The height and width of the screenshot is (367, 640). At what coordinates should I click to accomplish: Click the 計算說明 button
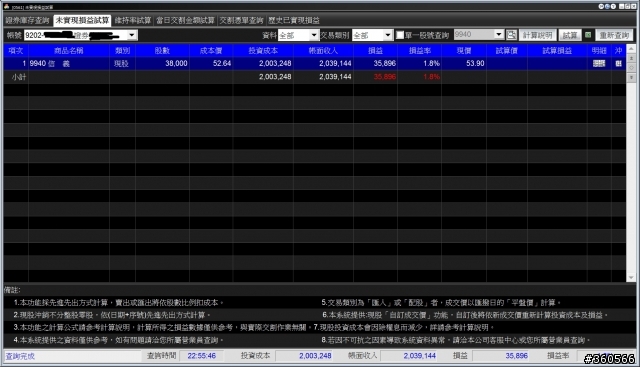(538, 35)
